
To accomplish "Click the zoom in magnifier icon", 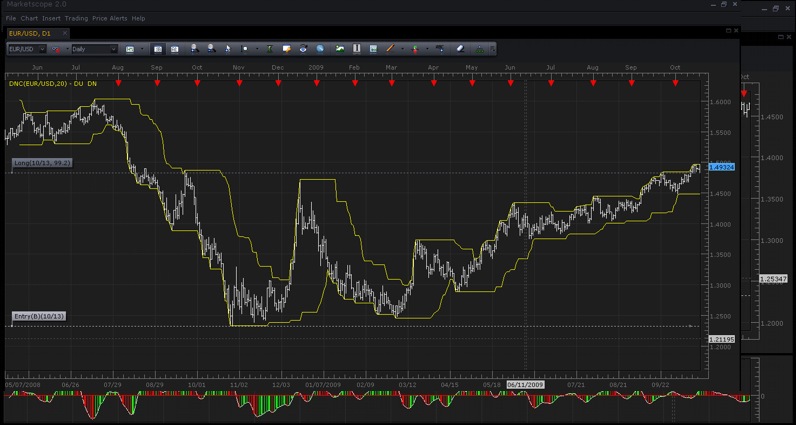I will pyautogui.click(x=194, y=49).
